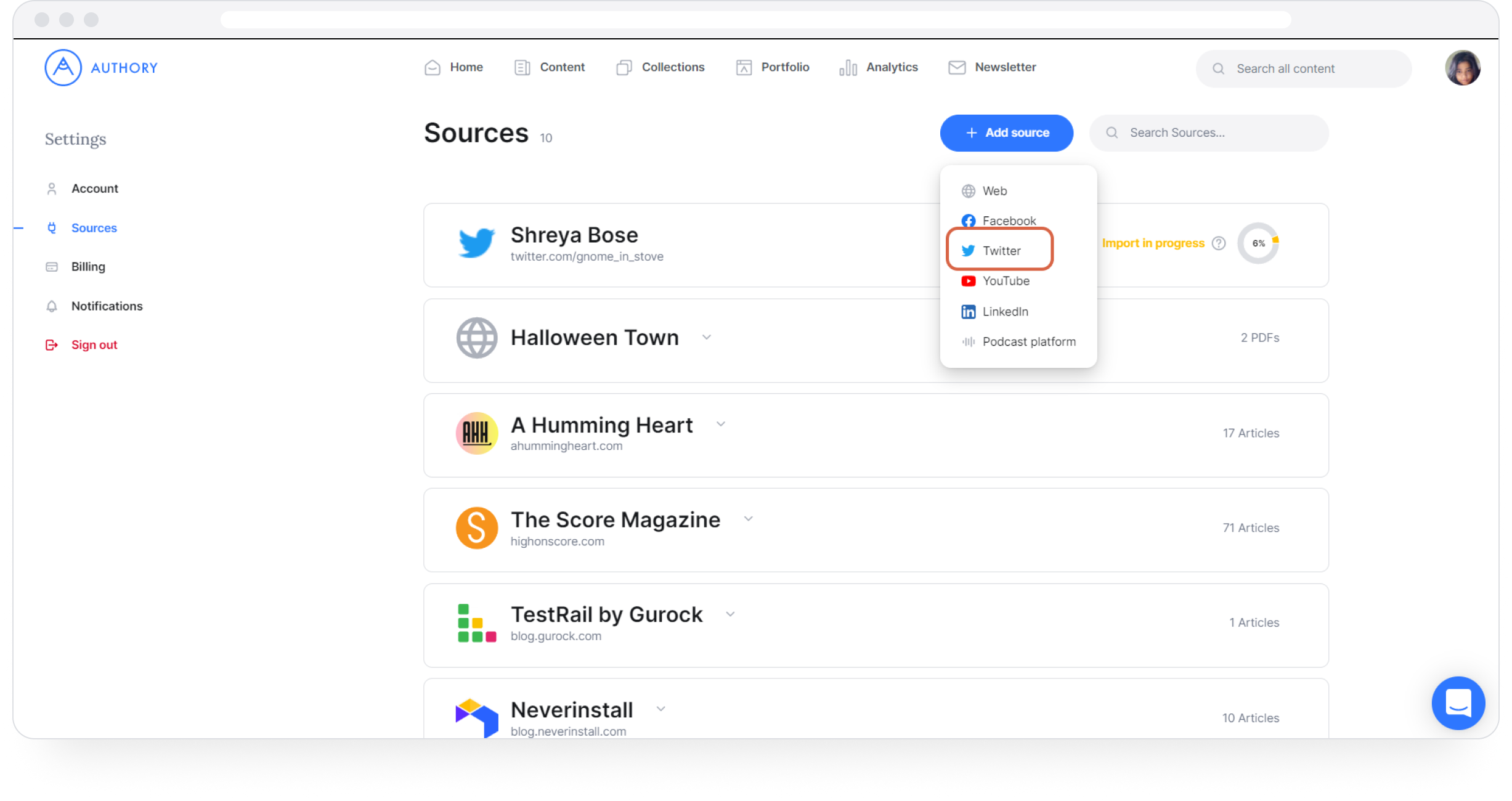
Task: Open the Sources settings menu item
Action: click(x=94, y=227)
